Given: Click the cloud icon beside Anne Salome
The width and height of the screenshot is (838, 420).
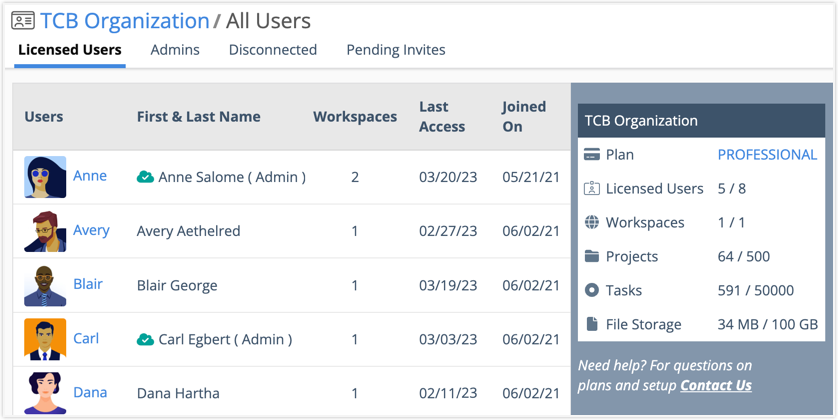Looking at the screenshot, I should pos(145,177).
